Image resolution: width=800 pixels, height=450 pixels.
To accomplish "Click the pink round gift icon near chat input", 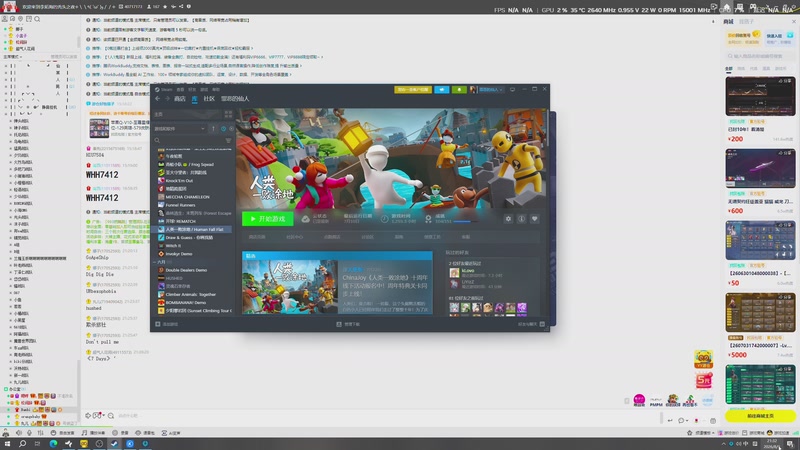I will coord(639,399).
